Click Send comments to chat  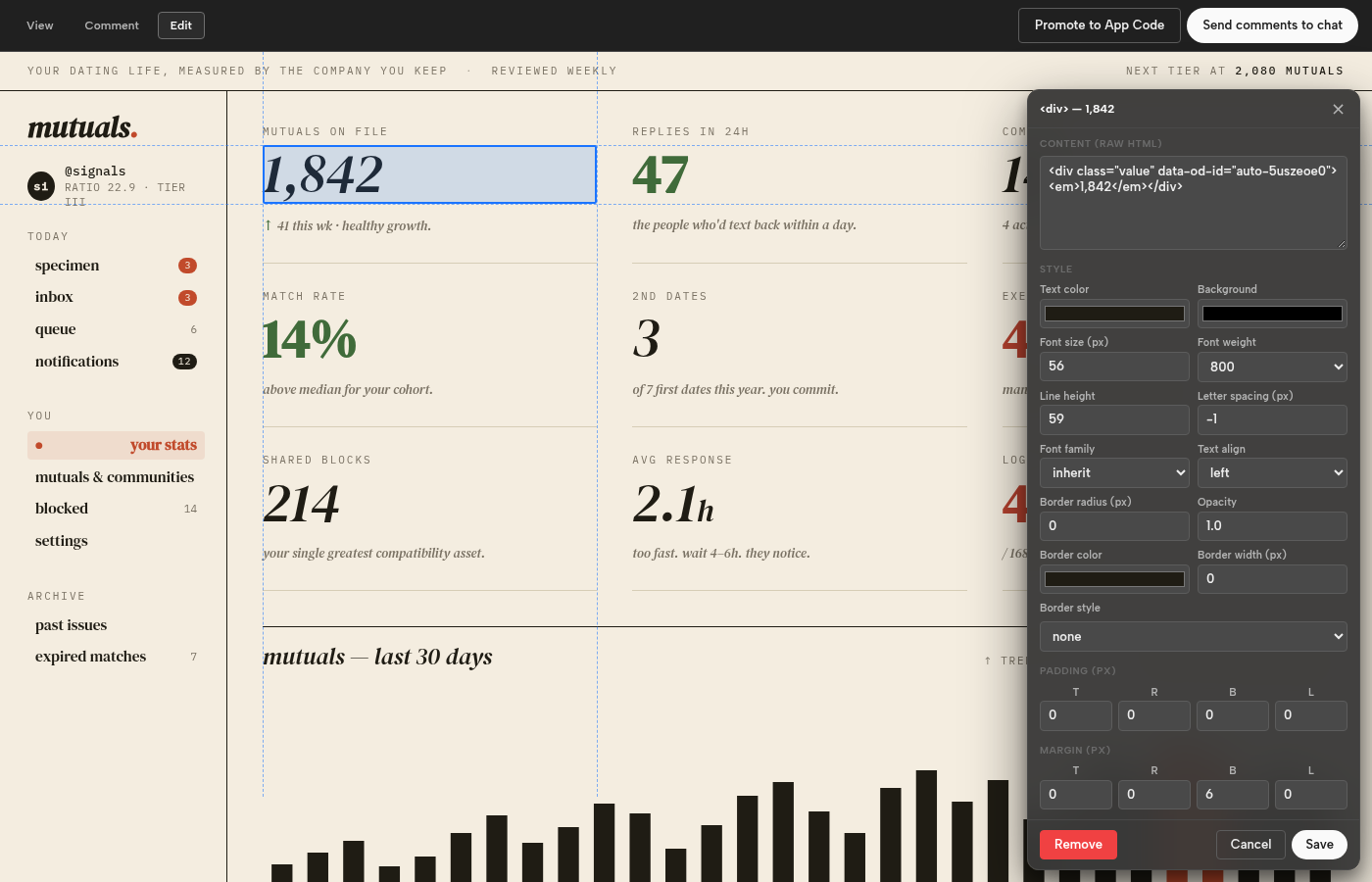[x=1272, y=25]
